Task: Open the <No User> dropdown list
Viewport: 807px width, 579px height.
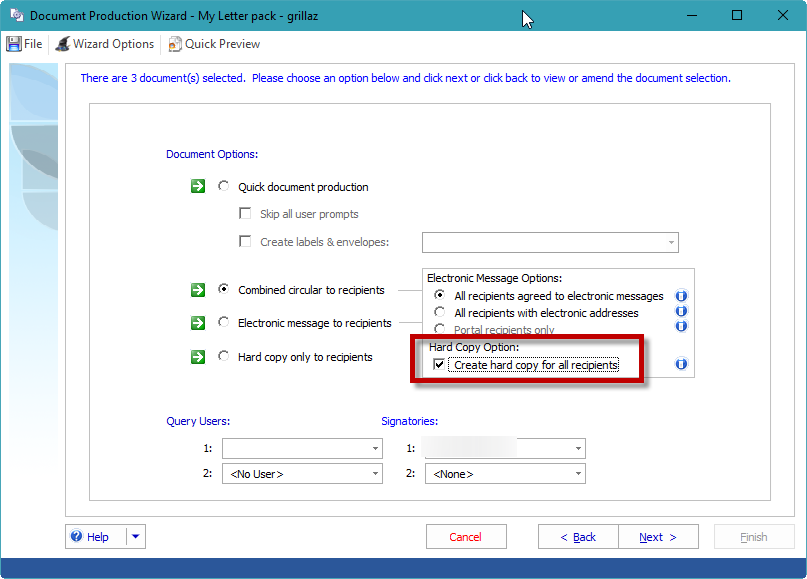Action: tap(375, 474)
